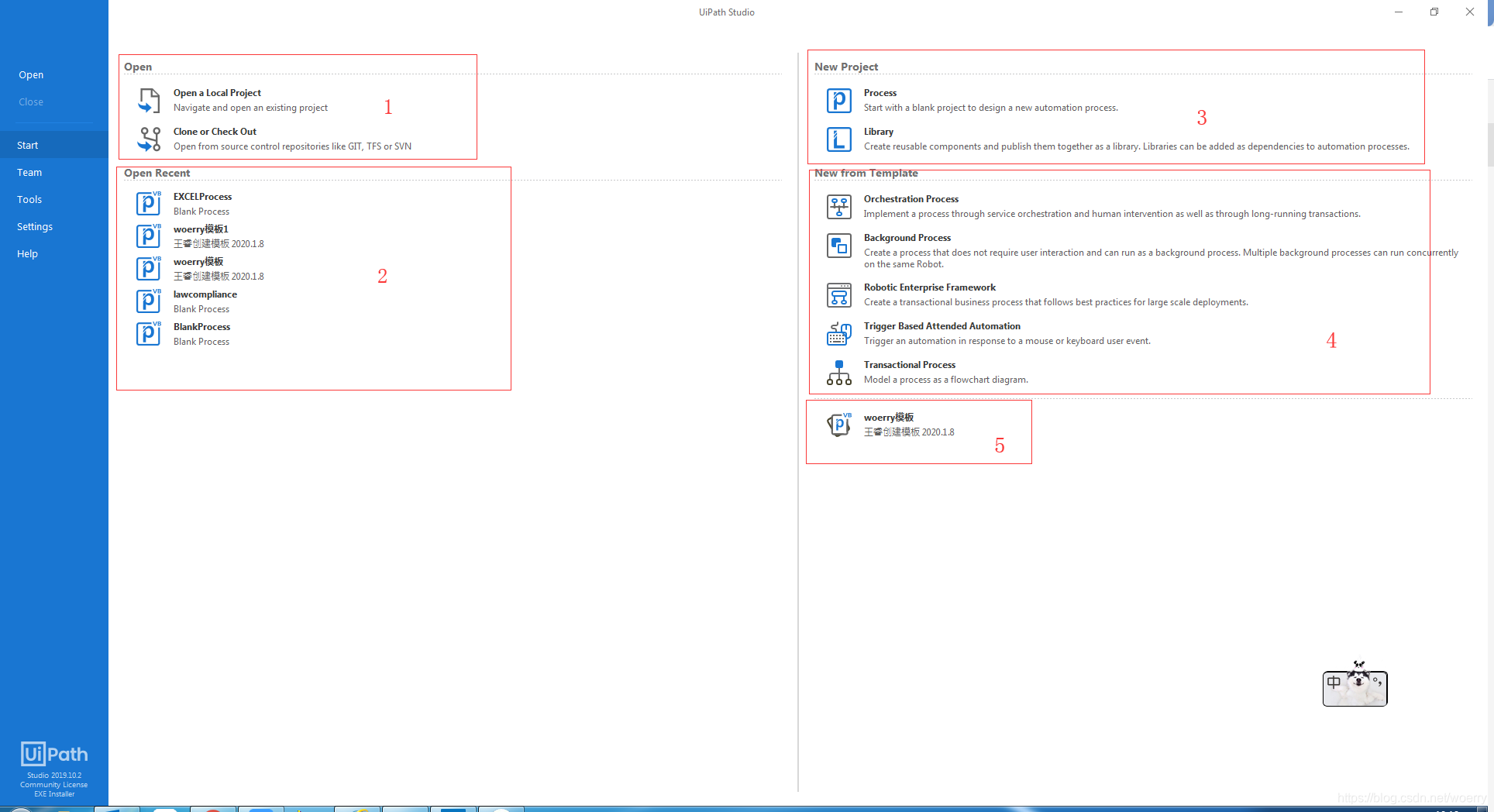Click the Background Process template icon
This screenshot has height=812, width=1494.
click(x=839, y=246)
